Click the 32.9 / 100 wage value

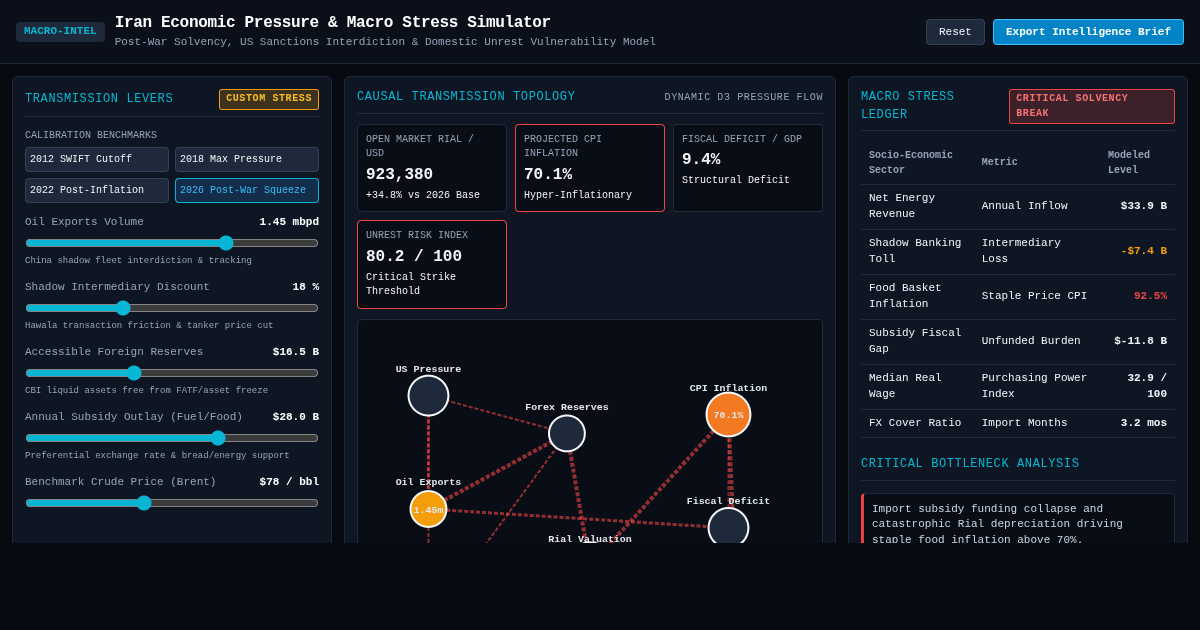point(1147,386)
